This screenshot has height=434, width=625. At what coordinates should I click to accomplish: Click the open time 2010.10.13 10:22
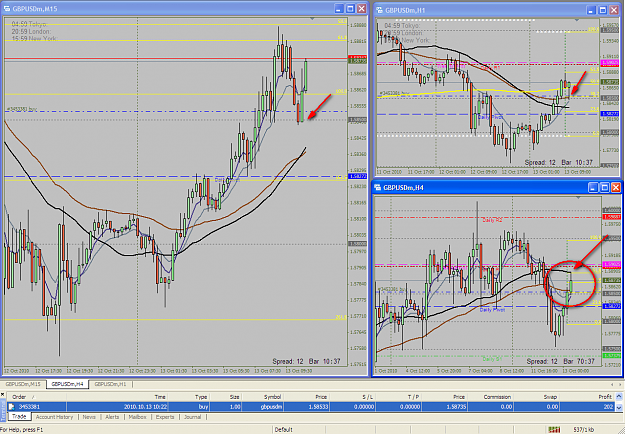pos(145,407)
